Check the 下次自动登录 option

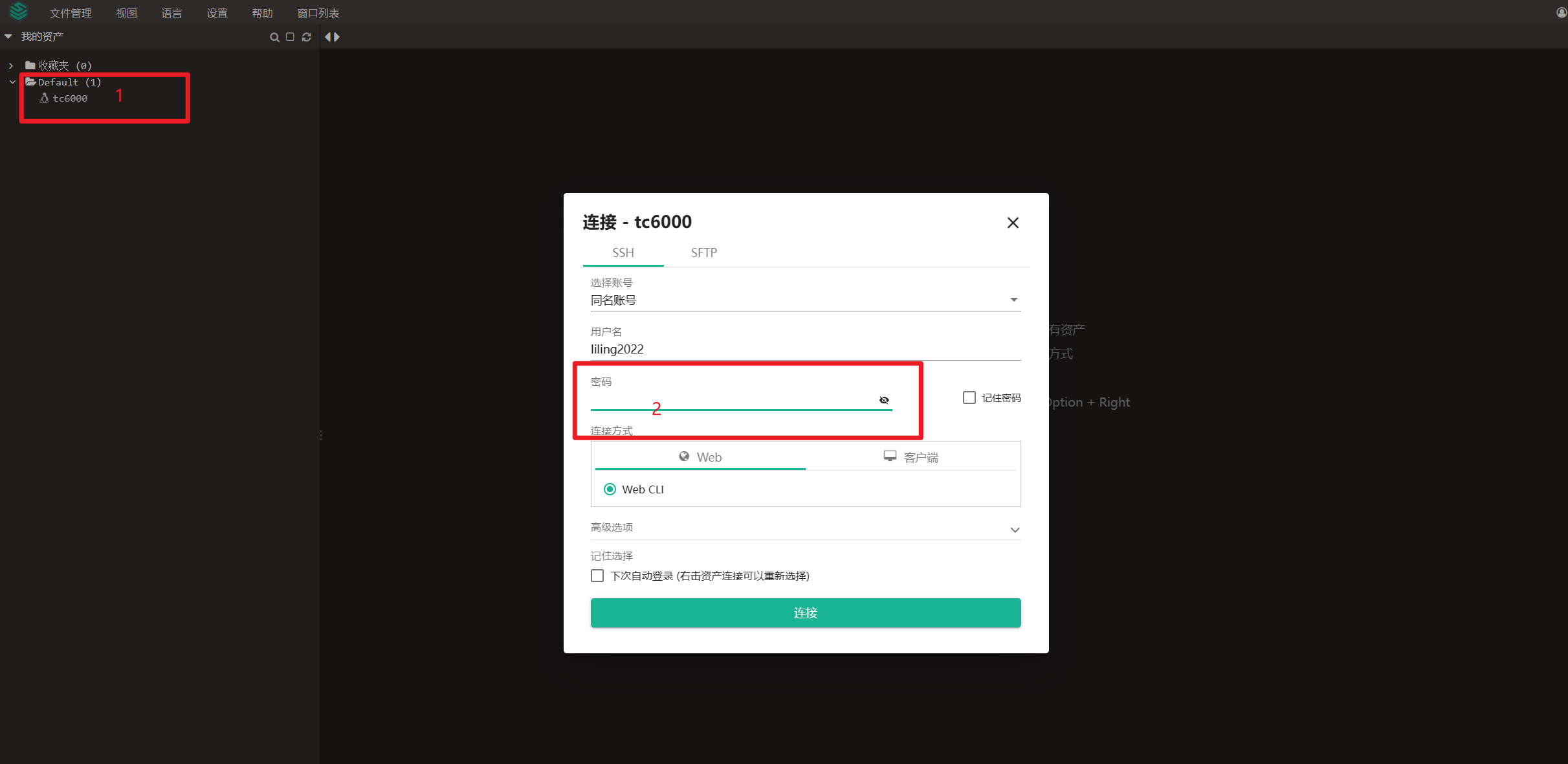(597, 576)
